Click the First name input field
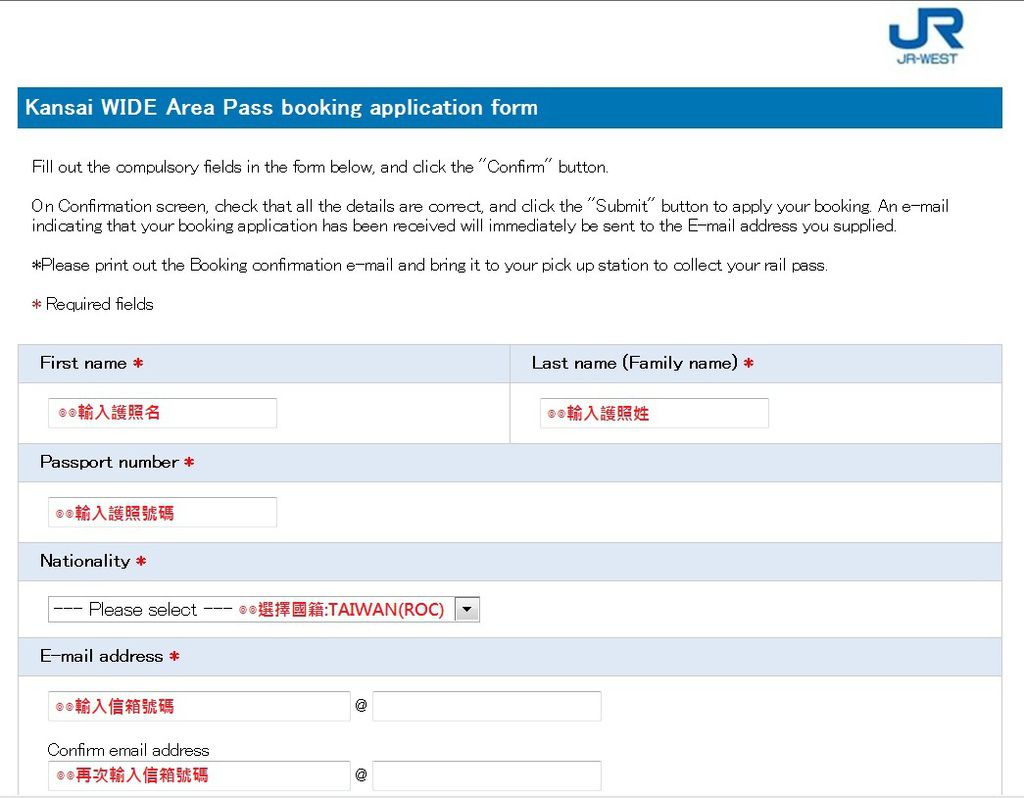 162,413
